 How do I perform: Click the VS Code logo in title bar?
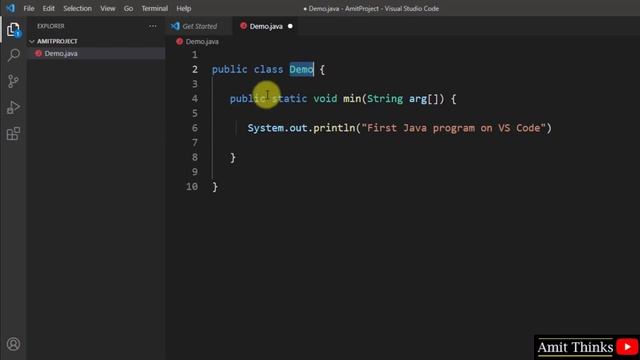pos(10,8)
